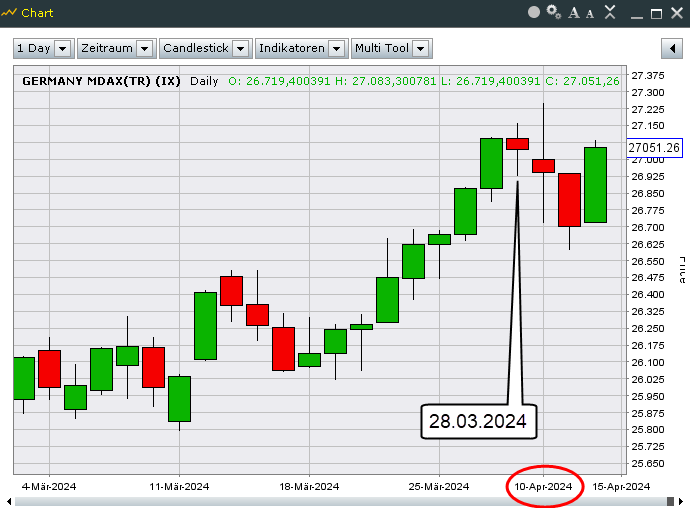
Task: Click the scrollbar thumb grip at right end
Action: coord(670,501)
